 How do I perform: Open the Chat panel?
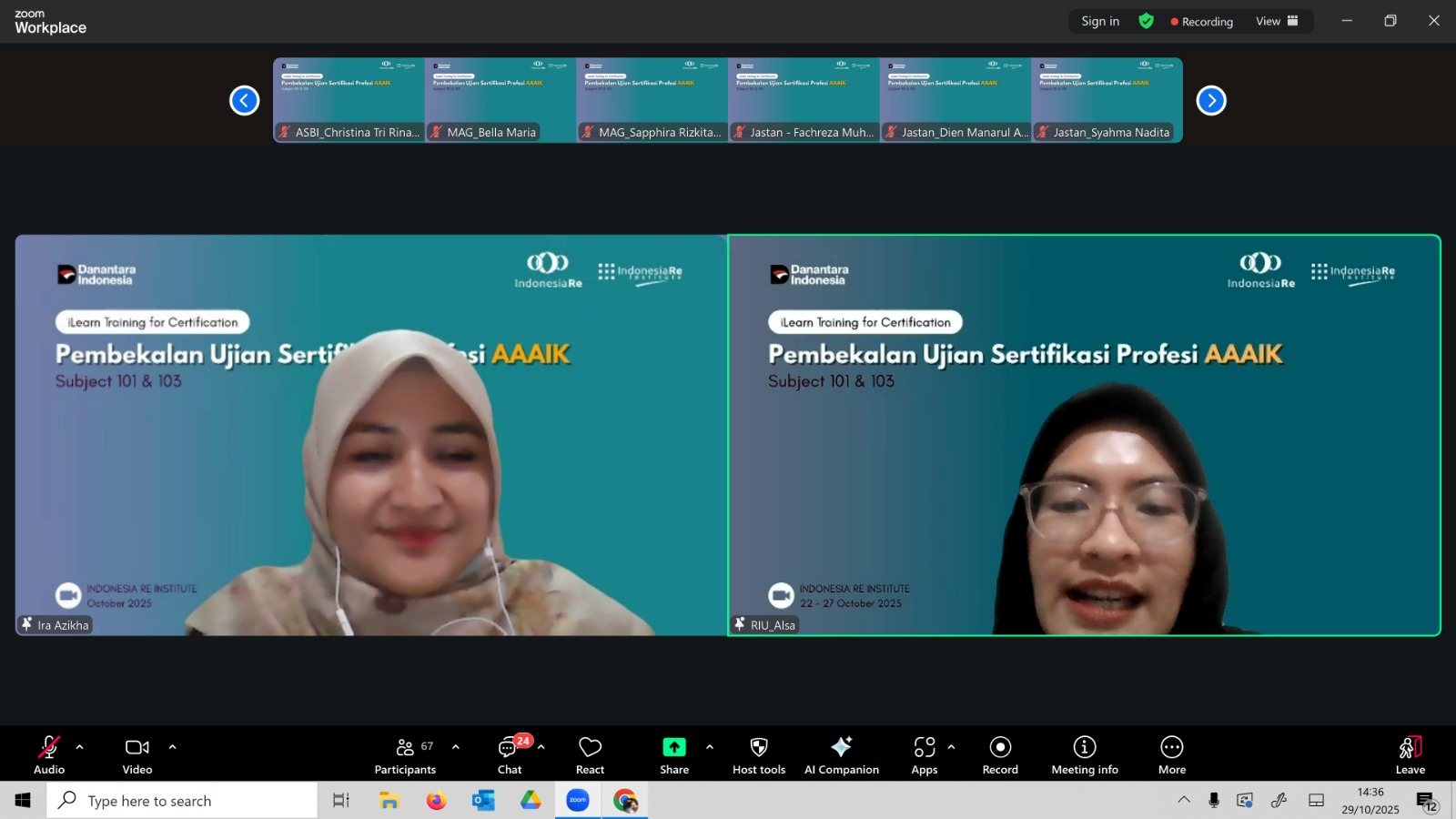tap(510, 754)
